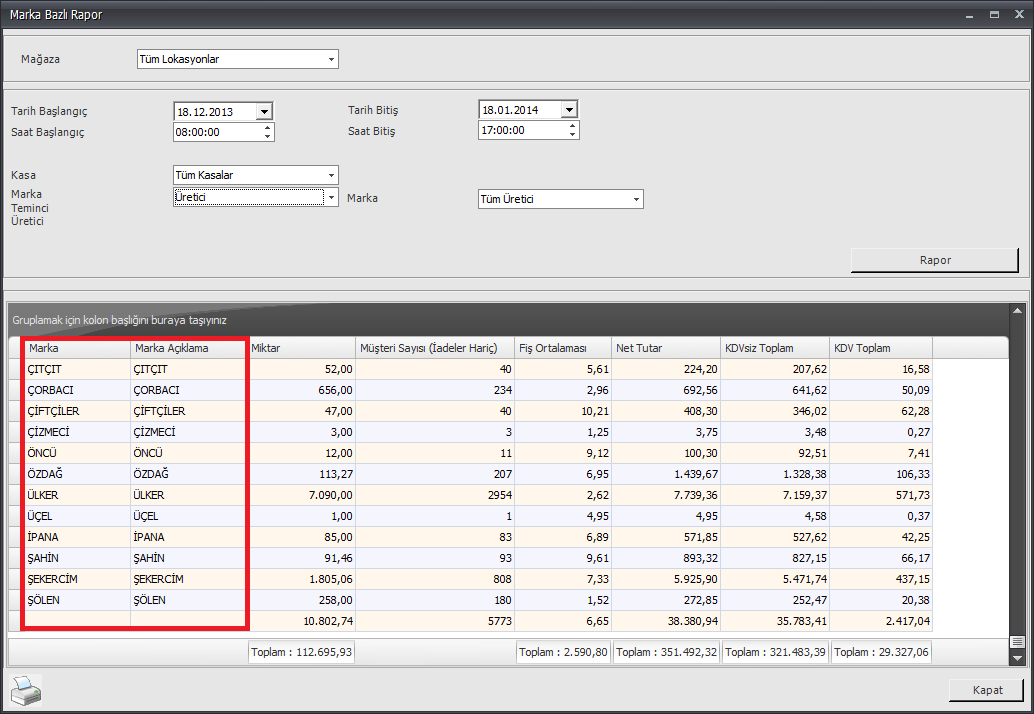Click customer count 808 for ŞEKERCİM

pyautogui.click(x=435, y=580)
